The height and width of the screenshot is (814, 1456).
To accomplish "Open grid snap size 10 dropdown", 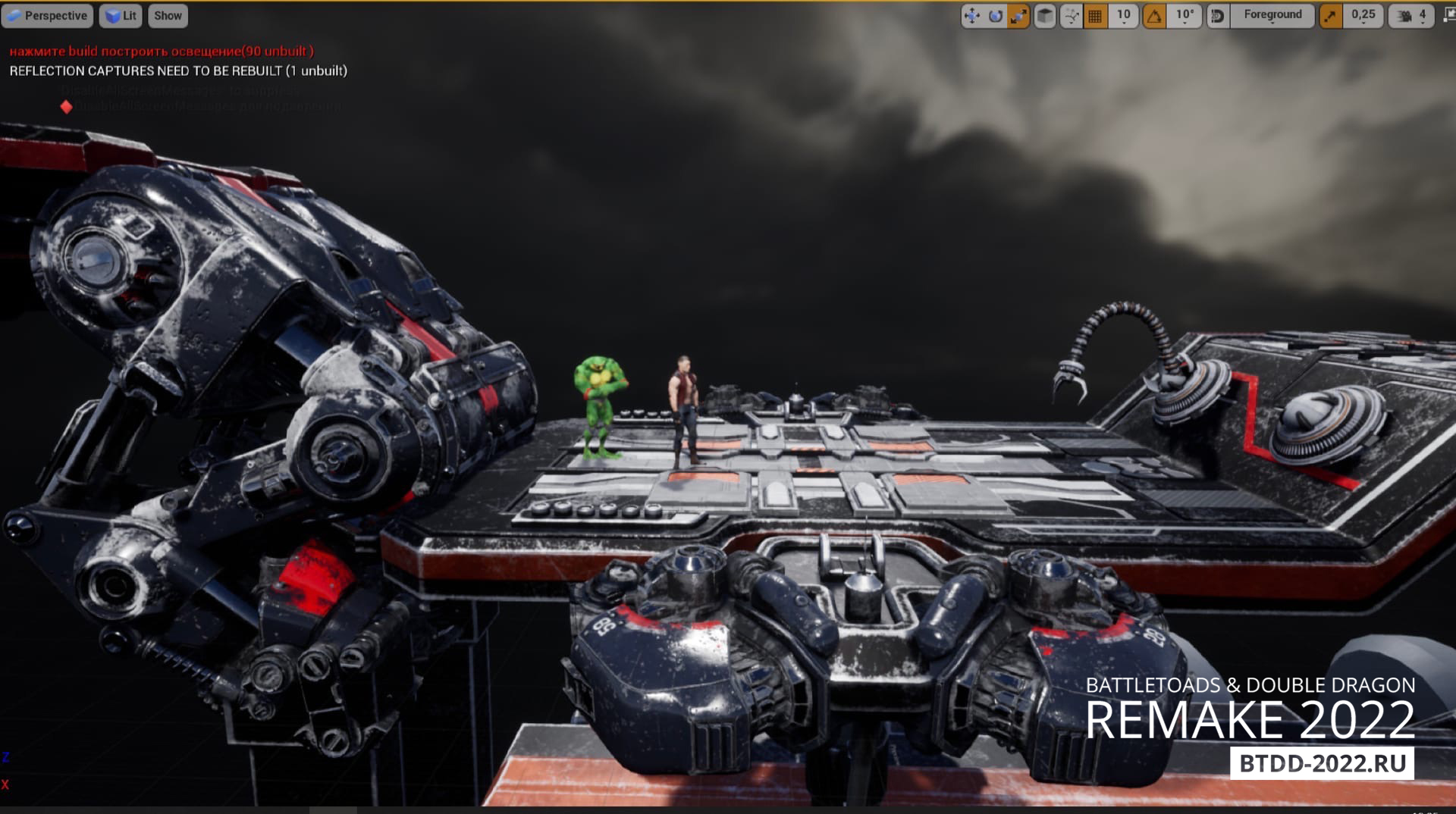I will [1123, 15].
